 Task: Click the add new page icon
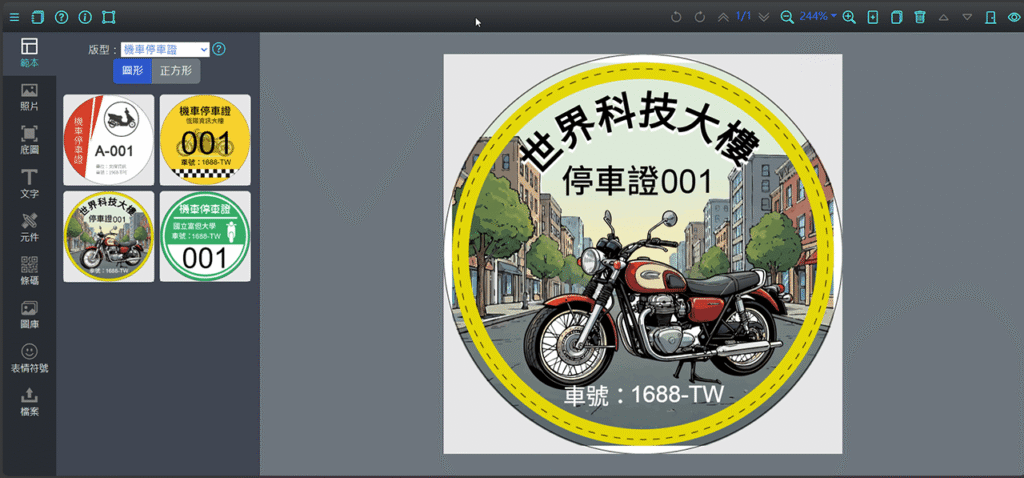(x=873, y=17)
